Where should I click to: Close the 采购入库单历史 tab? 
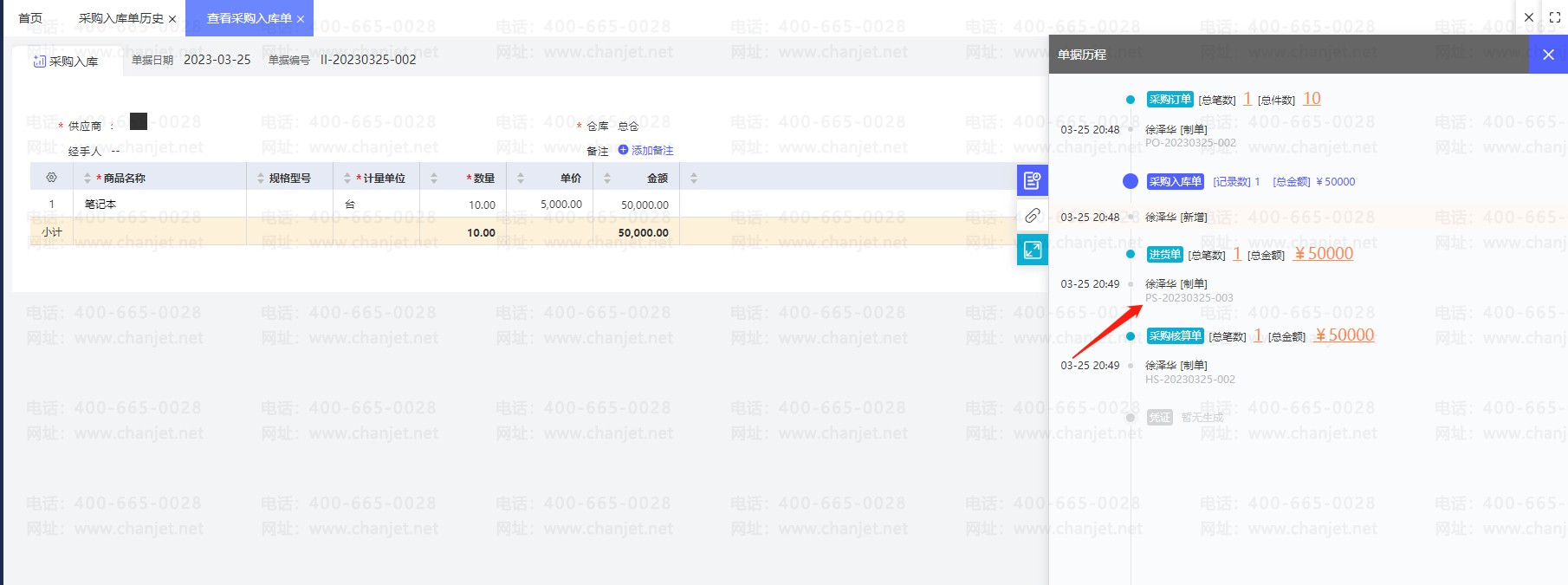(x=172, y=19)
